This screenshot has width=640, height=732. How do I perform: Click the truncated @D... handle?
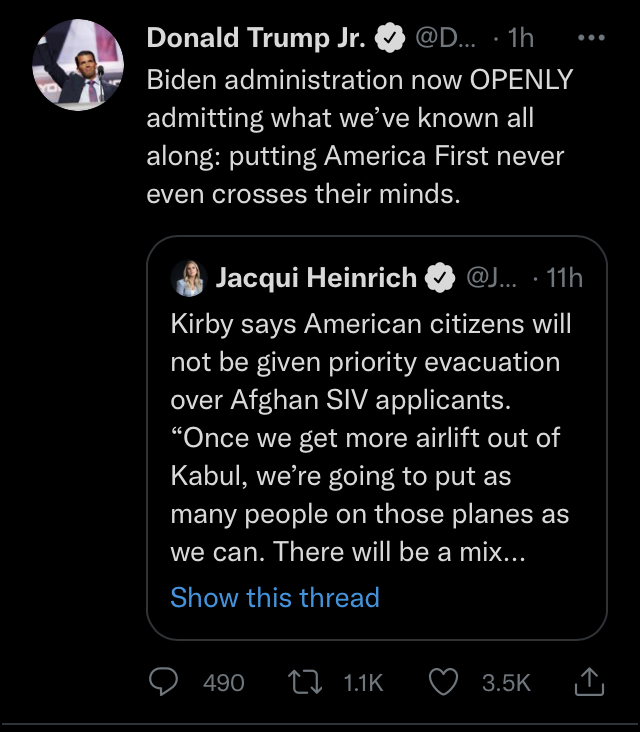pos(445,38)
